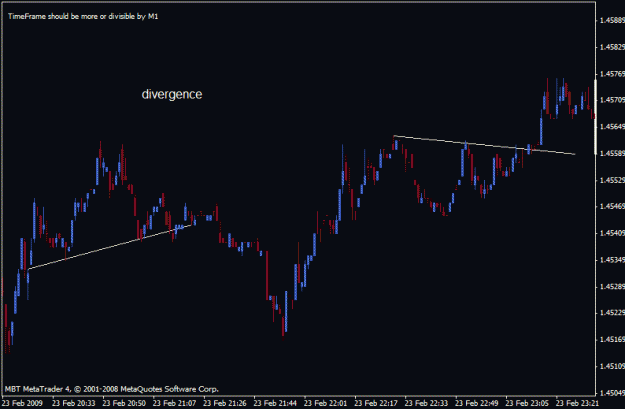Click the "divergence" text label on chart
Screen dimensions: 625x409
tap(172, 94)
